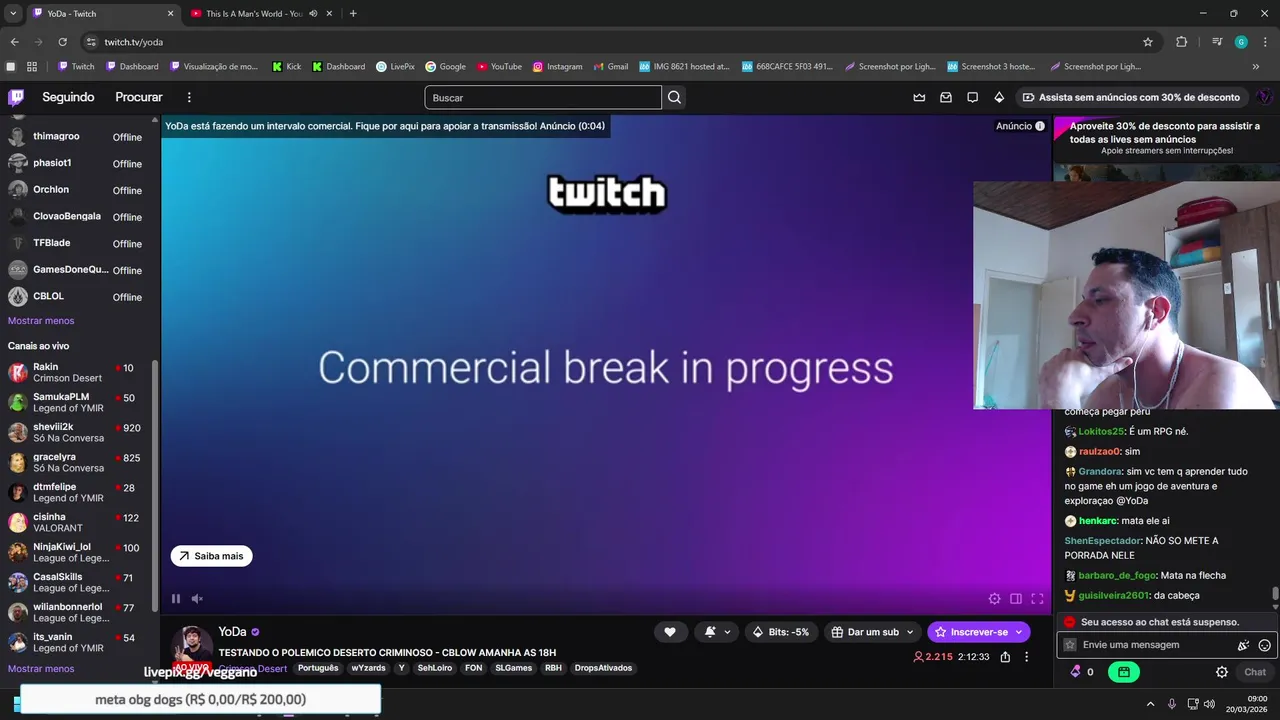This screenshot has height=720, width=1280.
Task: Follow YoDa with the heart button
Action: [x=670, y=632]
